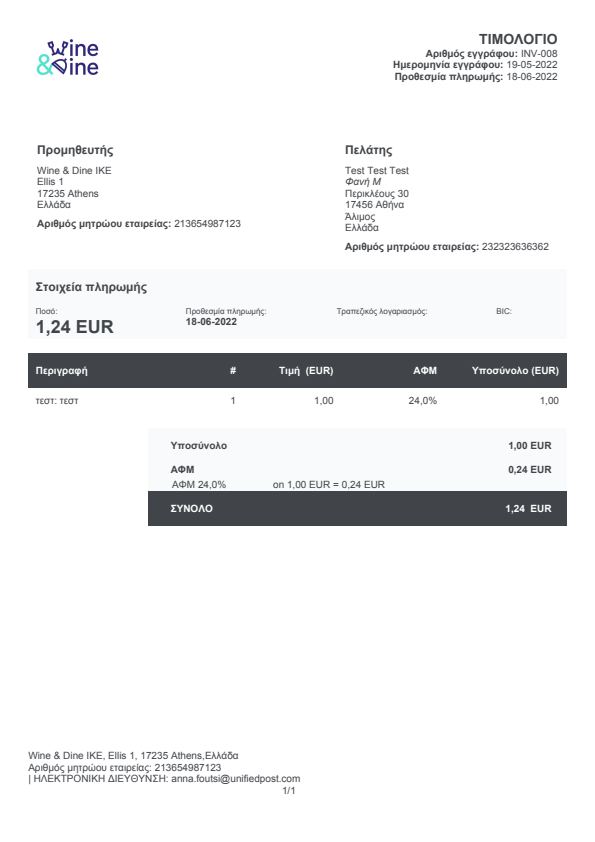Click the ΤΙΜΟΛΟΓΙΟ document title
Image resolution: width=595 pixels, height=842 pixels.
(518, 39)
